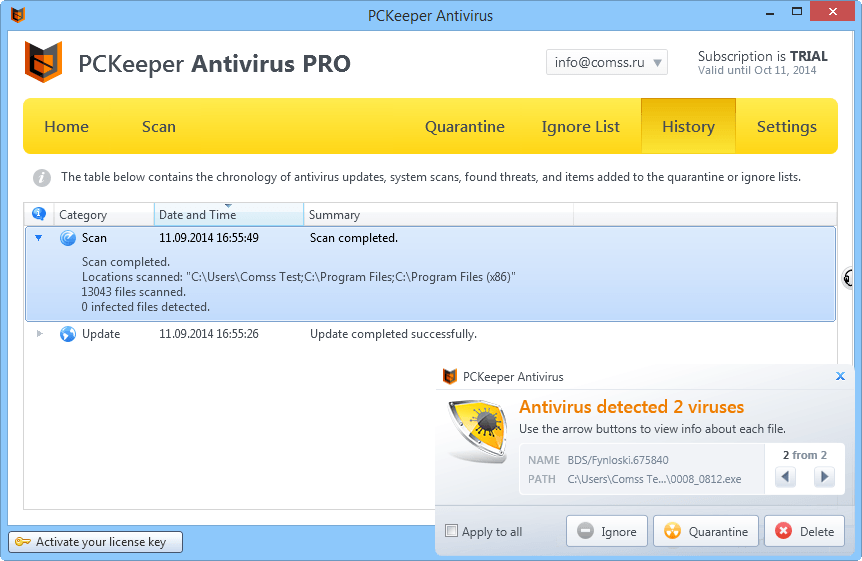Open the info@comss.ru account dropdown
The image size is (862, 561).
(606, 62)
